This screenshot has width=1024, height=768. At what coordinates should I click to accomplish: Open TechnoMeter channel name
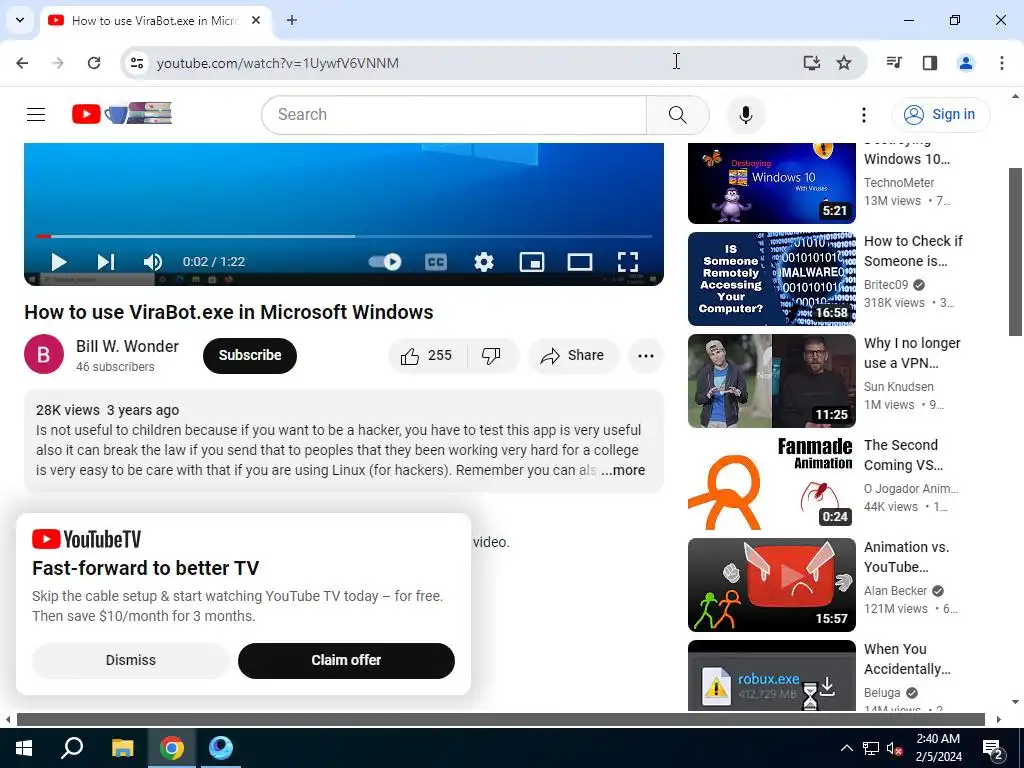click(x=899, y=183)
